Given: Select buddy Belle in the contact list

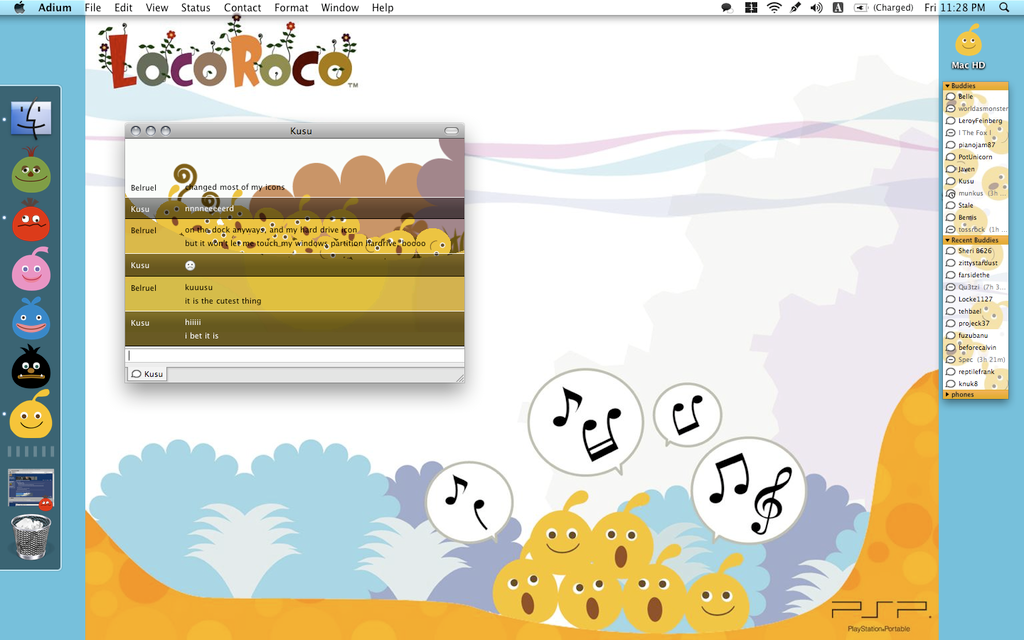Looking at the screenshot, I should point(976,97).
